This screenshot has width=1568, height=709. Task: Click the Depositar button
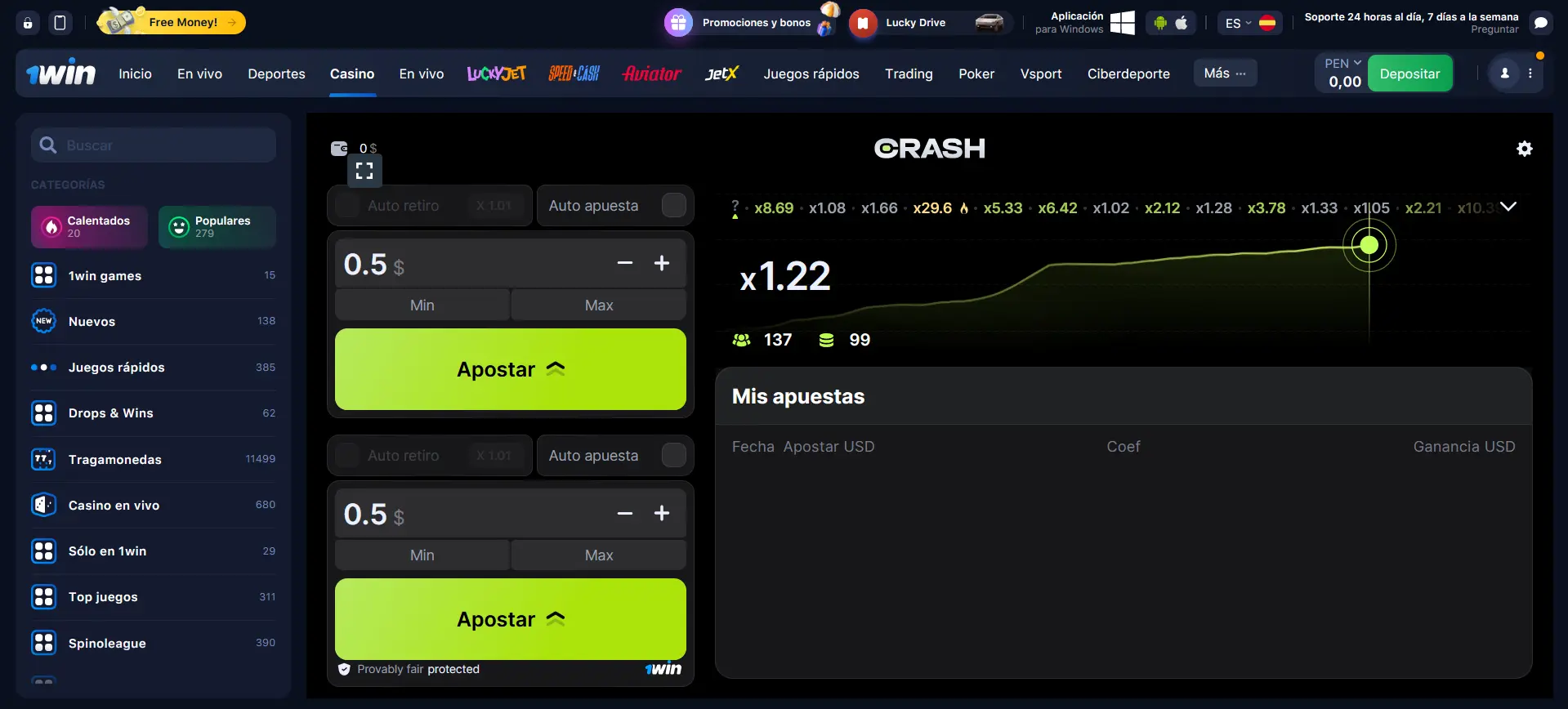(1409, 74)
